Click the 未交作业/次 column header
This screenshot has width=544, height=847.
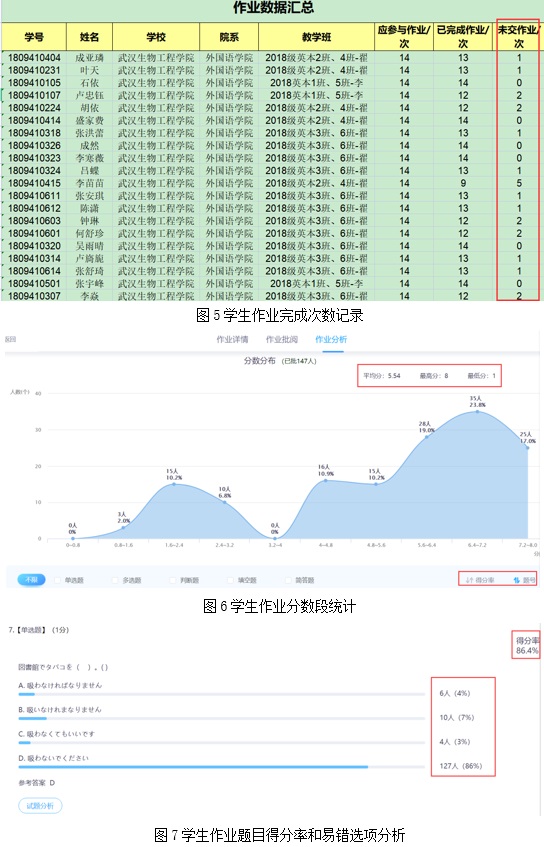pos(518,36)
